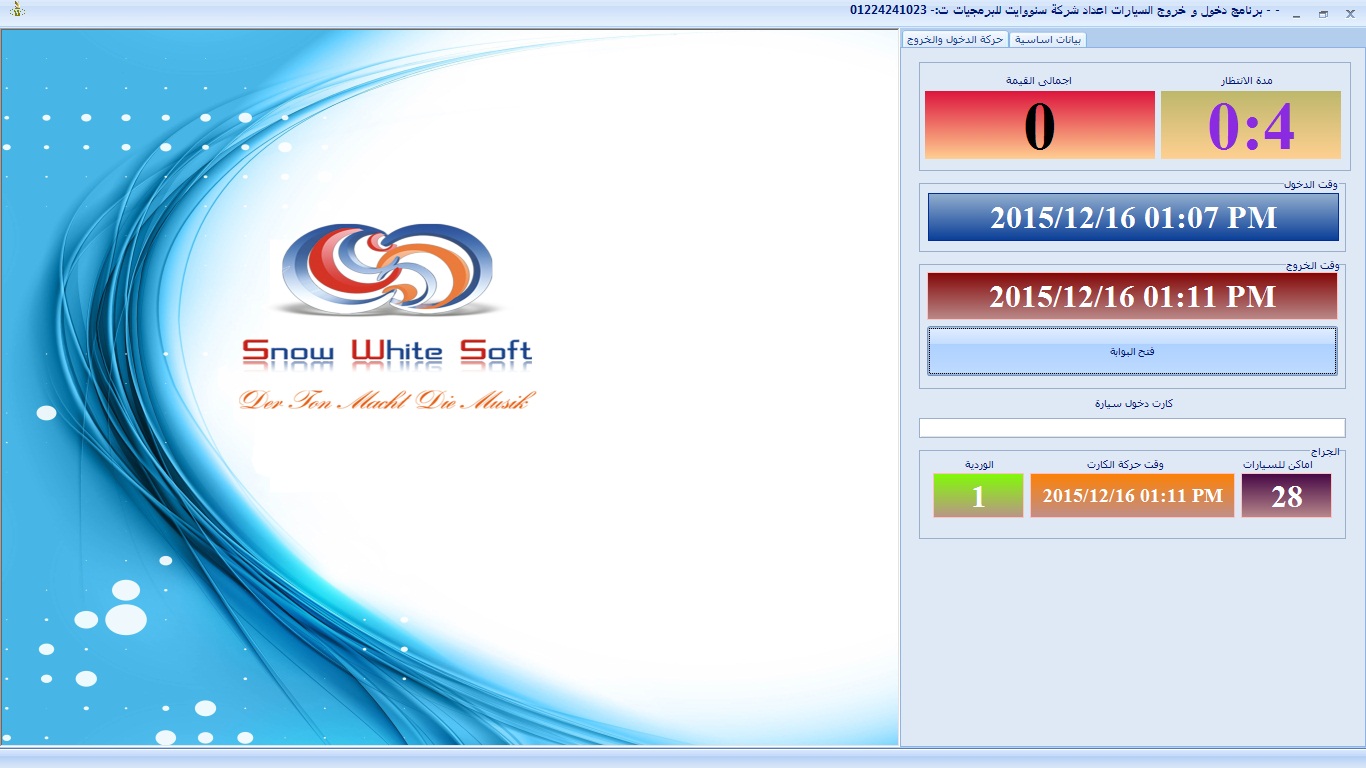Switch to the حركة الدخول والخروج tab

click(954, 40)
